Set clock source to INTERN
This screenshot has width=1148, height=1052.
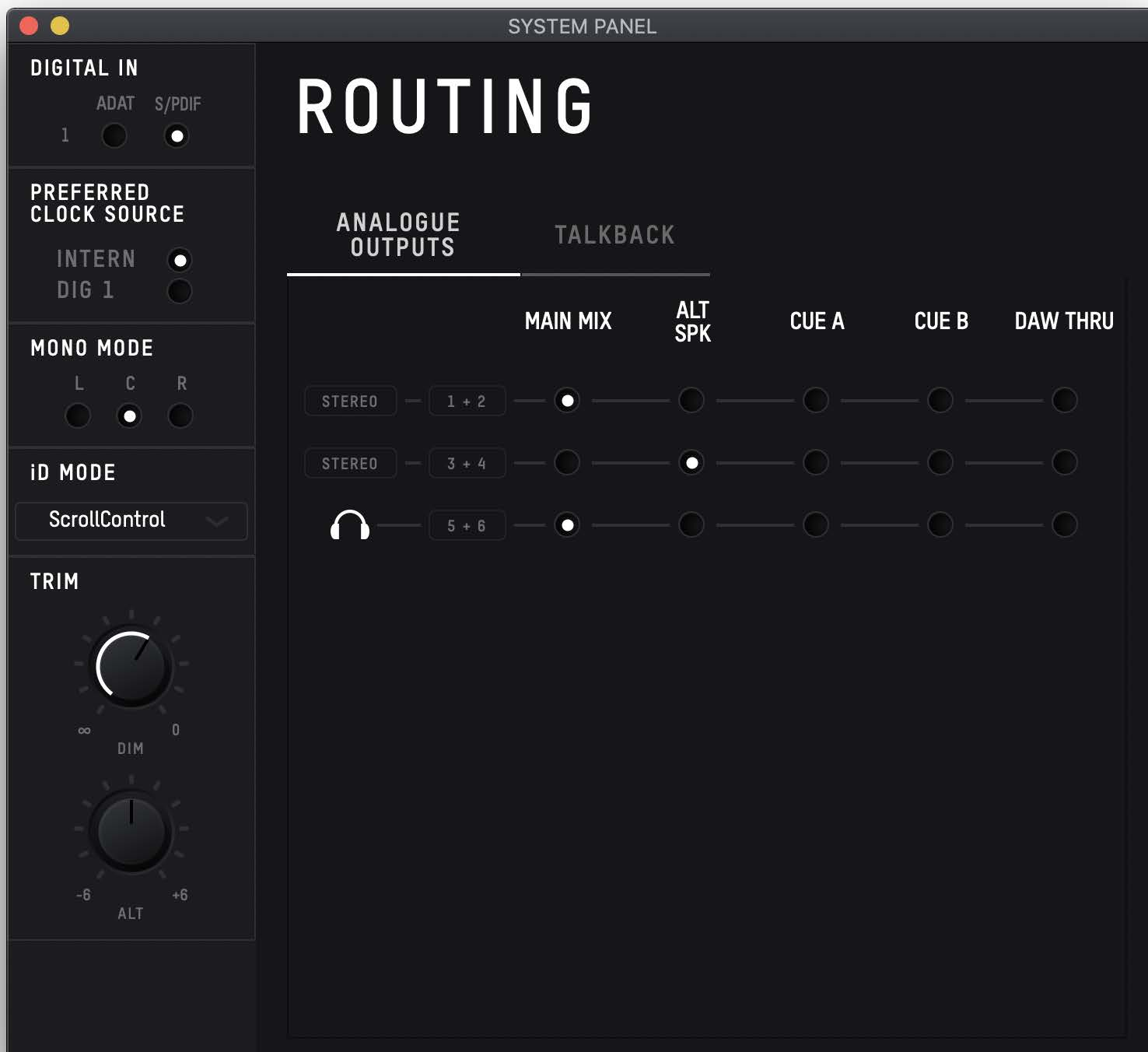click(180, 260)
